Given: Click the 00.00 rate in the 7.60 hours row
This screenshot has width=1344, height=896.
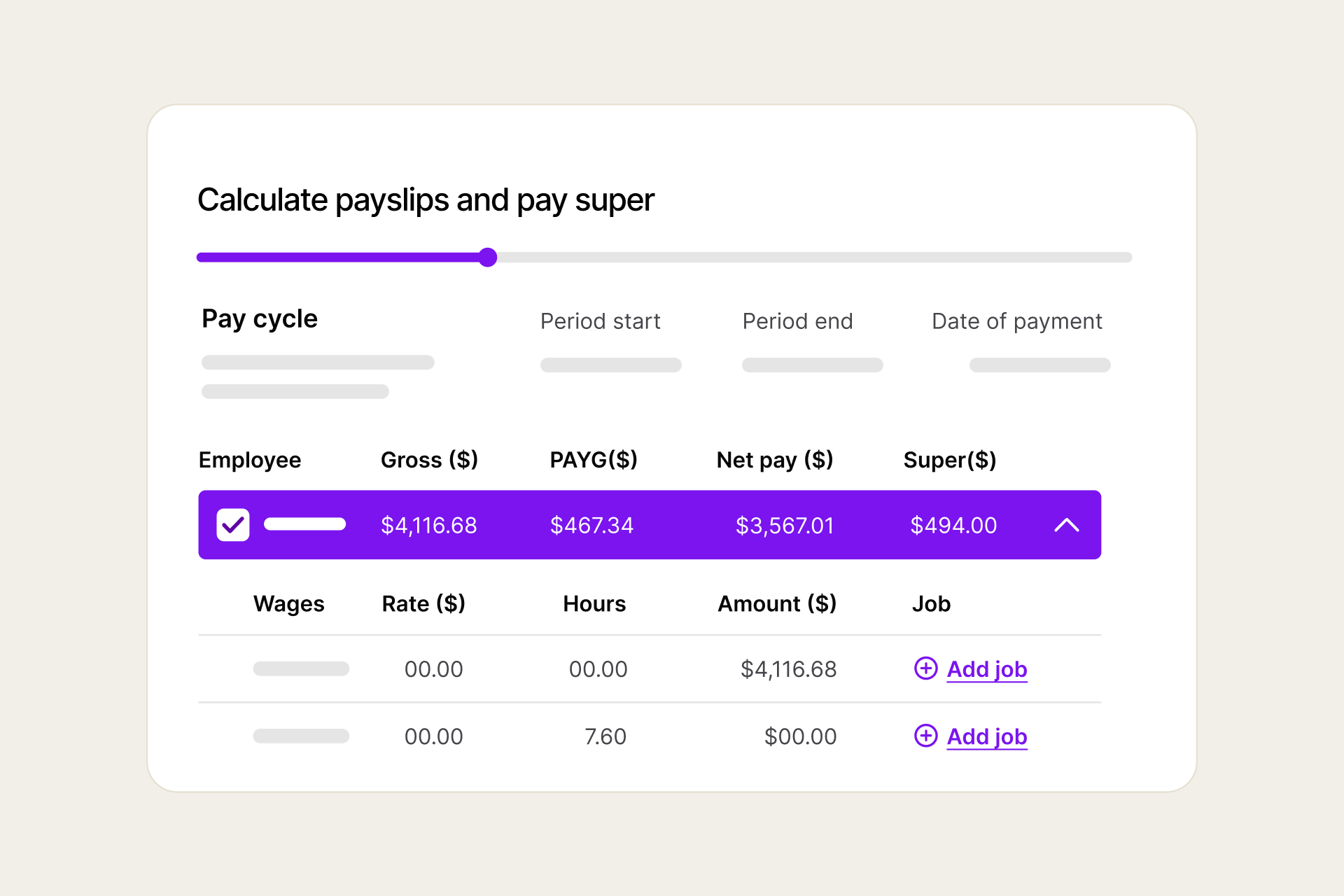Looking at the screenshot, I should [434, 736].
